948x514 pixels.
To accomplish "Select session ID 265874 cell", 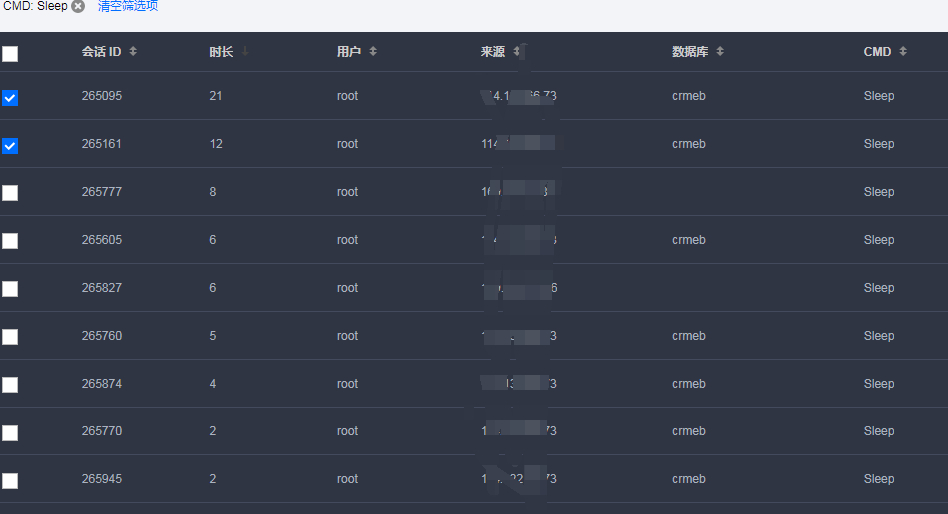I will [x=102, y=384].
